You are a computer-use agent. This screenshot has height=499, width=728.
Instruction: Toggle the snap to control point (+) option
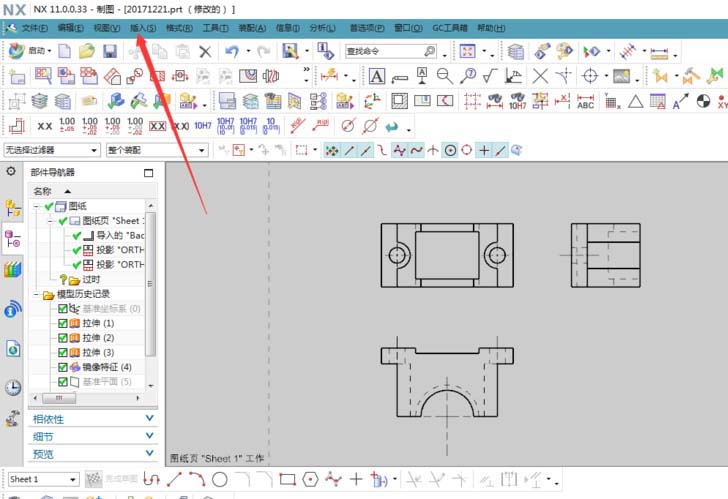[484, 150]
